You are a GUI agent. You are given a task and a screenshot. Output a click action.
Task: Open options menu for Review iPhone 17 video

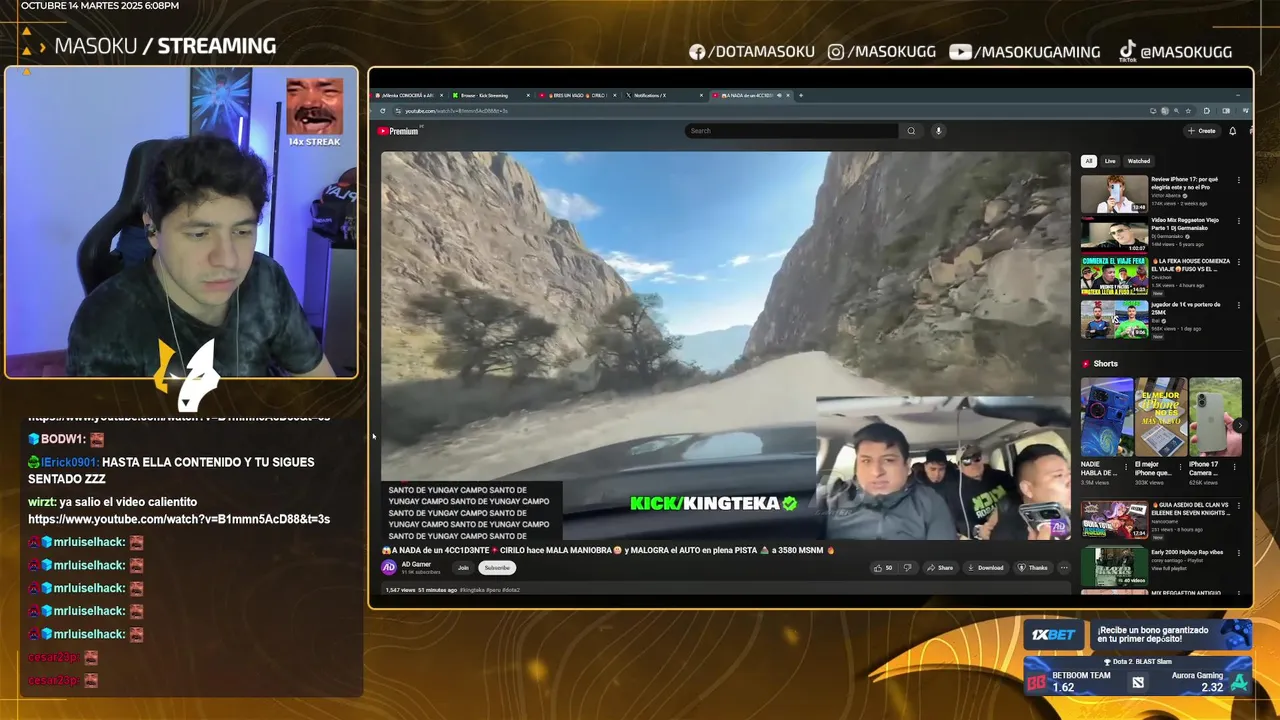[1239, 181]
